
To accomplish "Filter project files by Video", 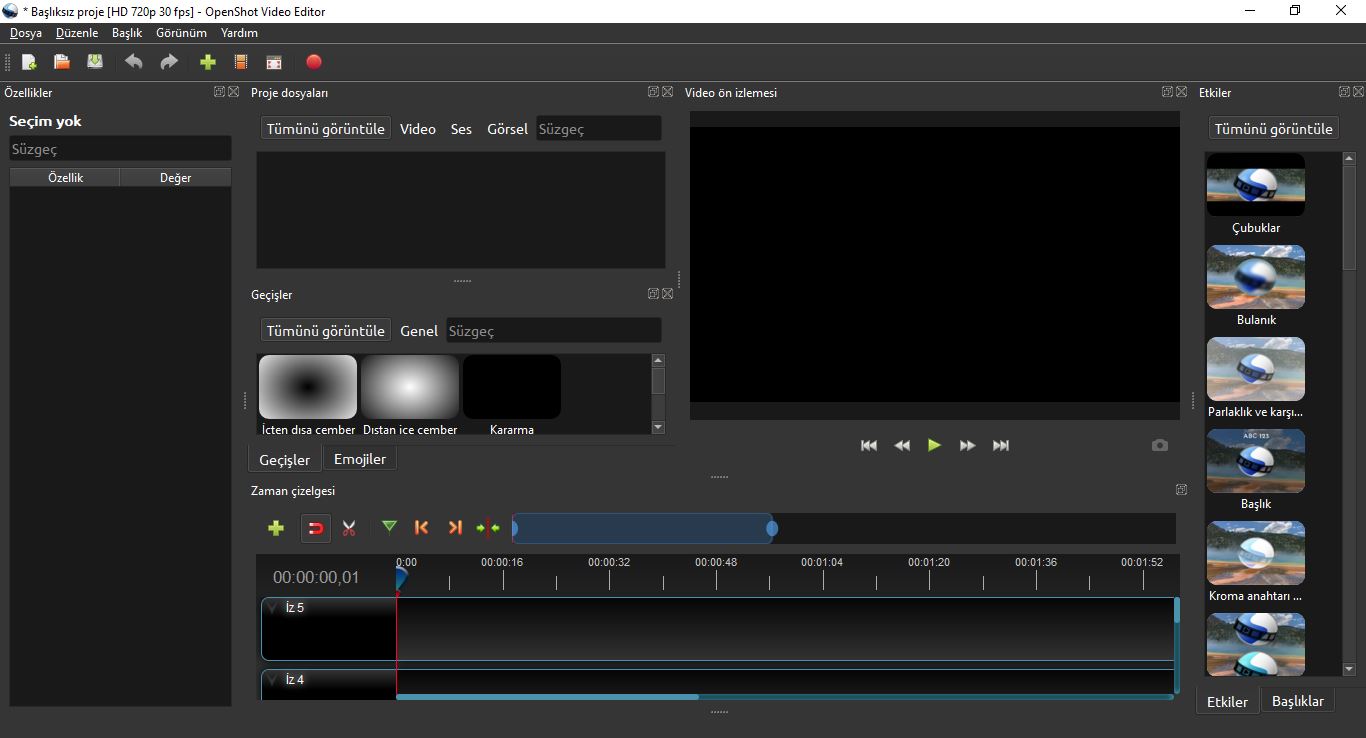I will 418,129.
